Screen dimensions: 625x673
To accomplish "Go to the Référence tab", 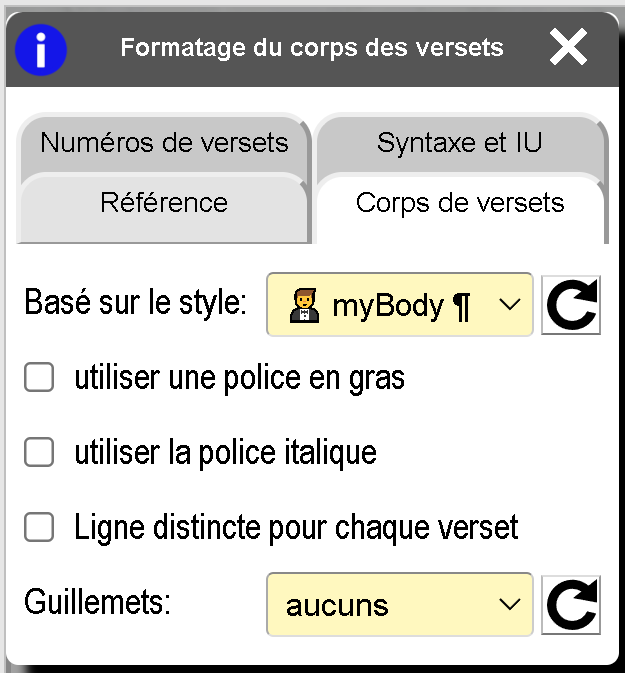I will tap(164, 203).
